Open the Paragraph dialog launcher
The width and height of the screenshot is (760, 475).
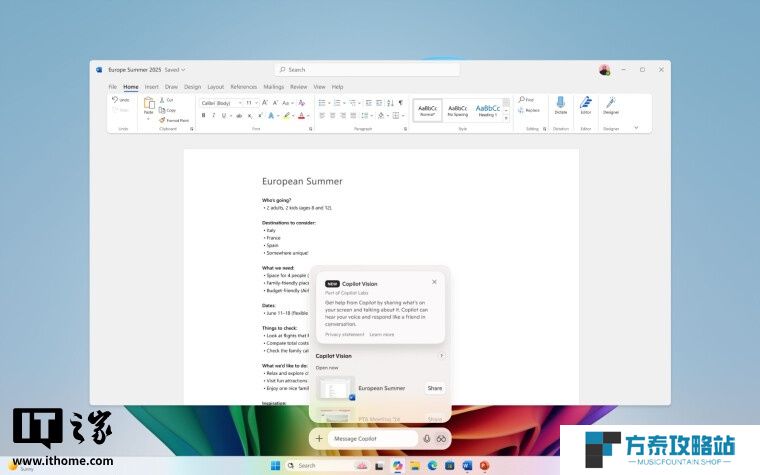tap(405, 129)
